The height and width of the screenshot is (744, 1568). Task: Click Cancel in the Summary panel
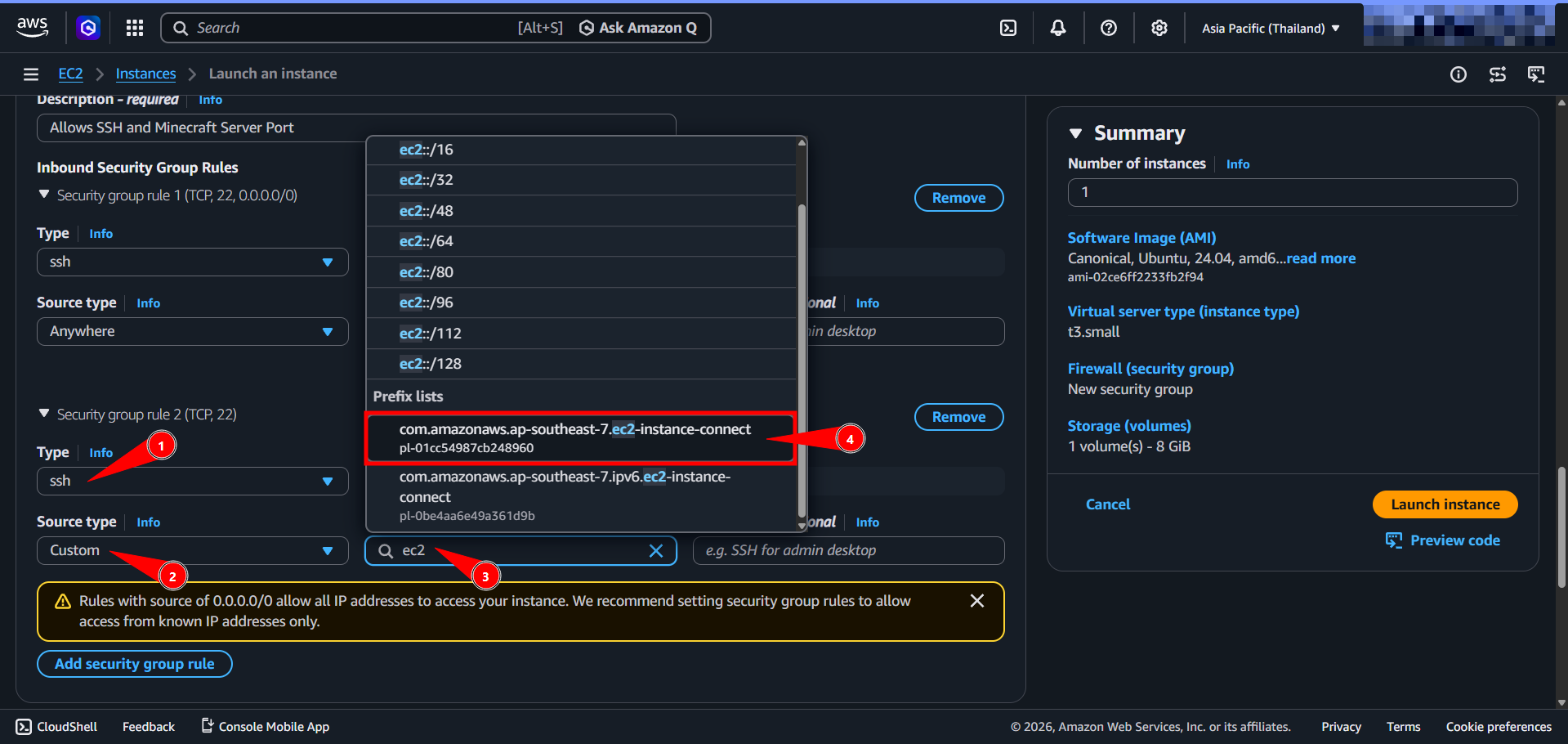(x=1108, y=504)
